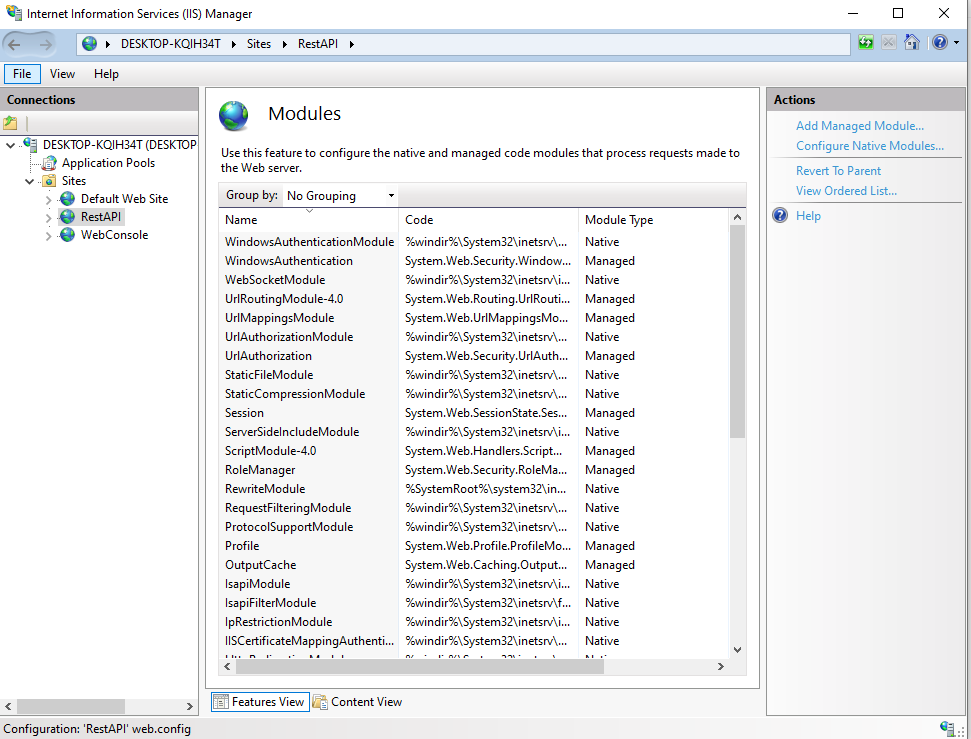
Task: Click the Forward navigation arrow
Action: coord(46,44)
